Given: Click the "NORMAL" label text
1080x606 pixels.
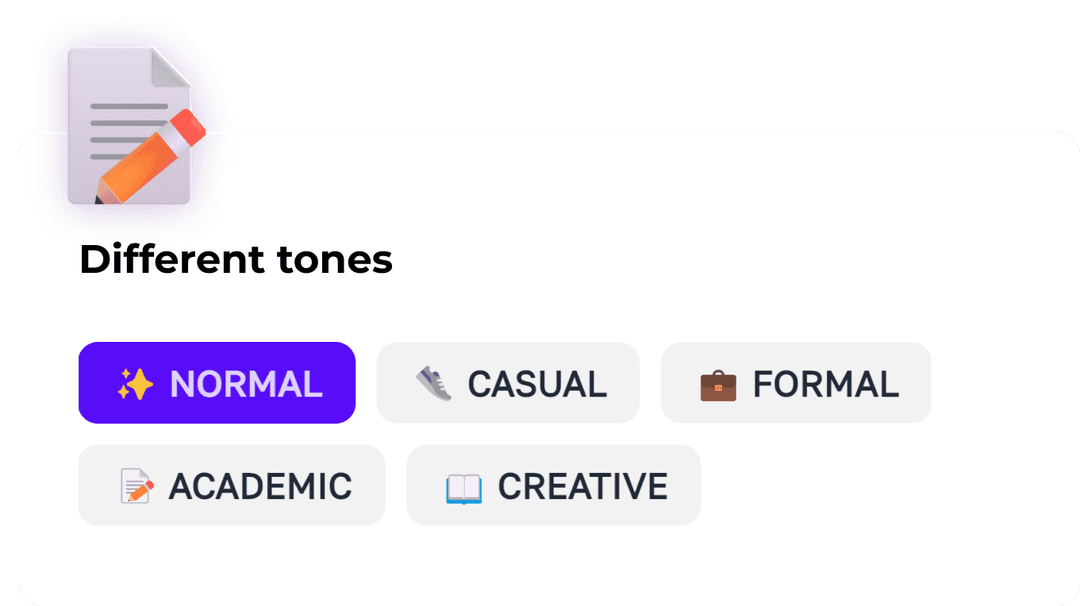Looking at the screenshot, I should (246, 384).
